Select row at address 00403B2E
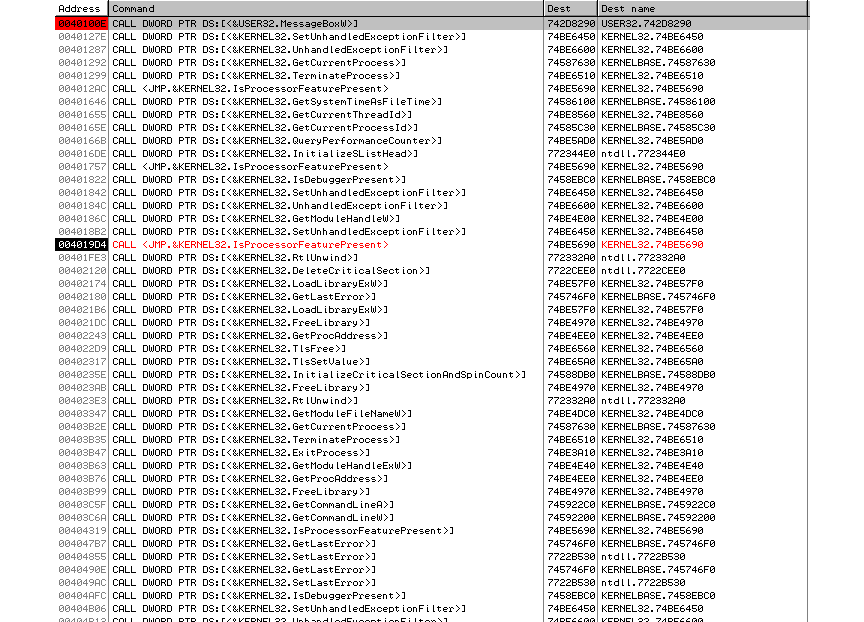Viewport: 864px width, 622px height. [x=431, y=427]
